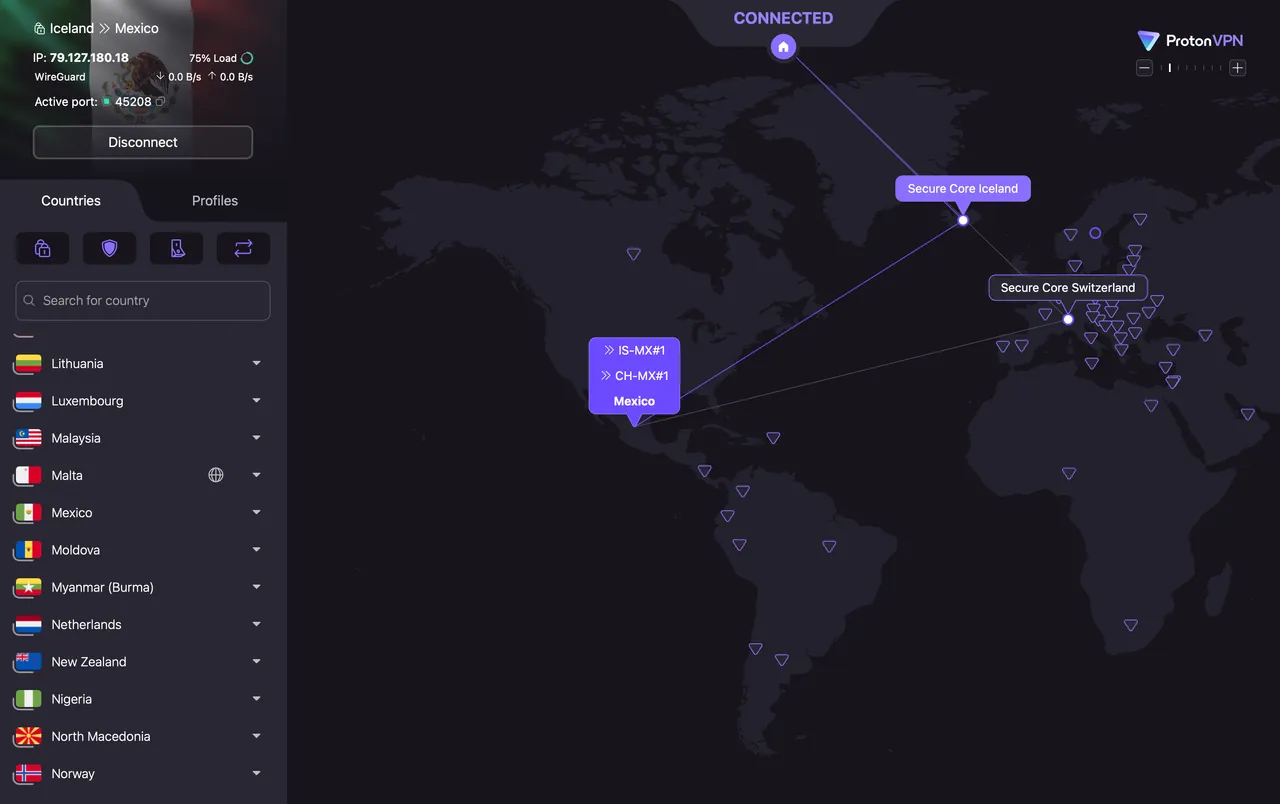Select the Lithuania flag icon
The image size is (1280, 804).
pyautogui.click(x=28, y=364)
